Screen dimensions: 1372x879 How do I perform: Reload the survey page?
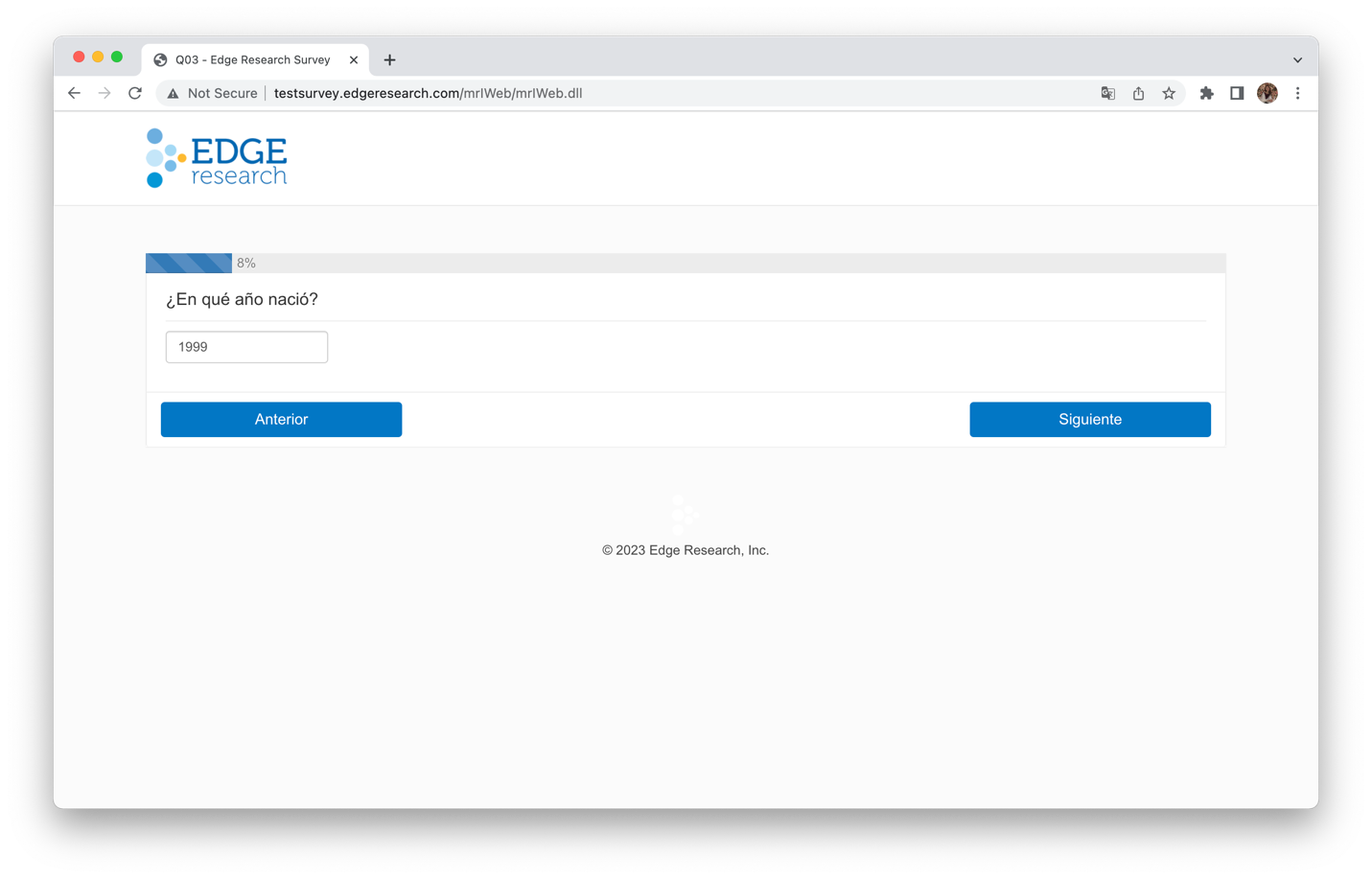click(135, 93)
